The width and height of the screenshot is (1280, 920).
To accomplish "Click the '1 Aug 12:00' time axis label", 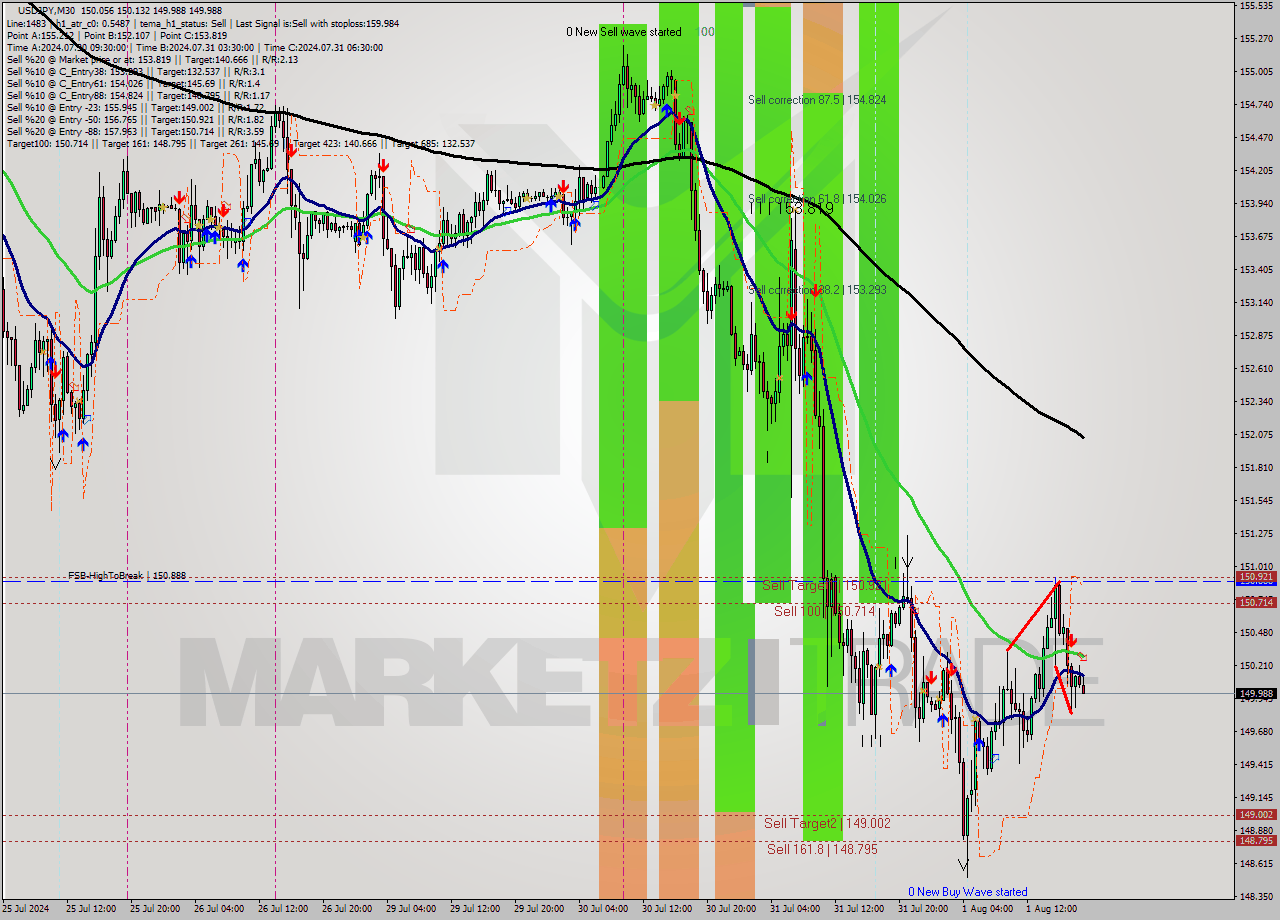I will [x=1050, y=909].
